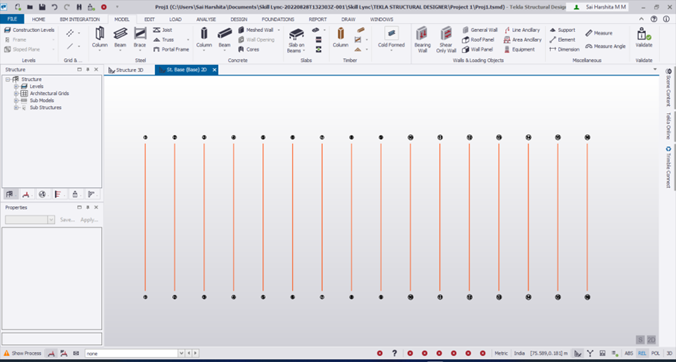The height and width of the screenshot is (362, 676).
Task: Choose the Portal Frame tool
Action: pos(171,49)
